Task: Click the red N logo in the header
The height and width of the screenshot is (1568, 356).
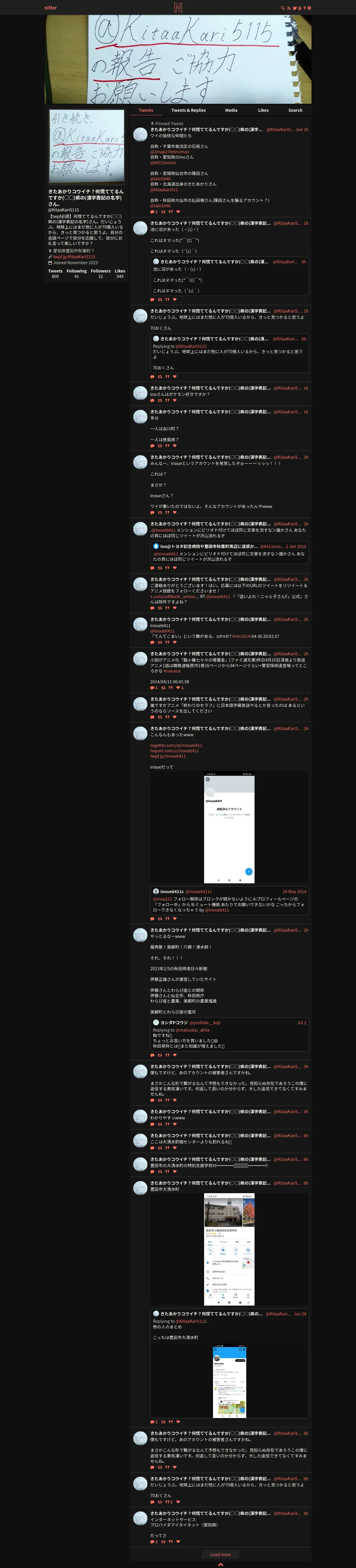Action: [x=178, y=7]
